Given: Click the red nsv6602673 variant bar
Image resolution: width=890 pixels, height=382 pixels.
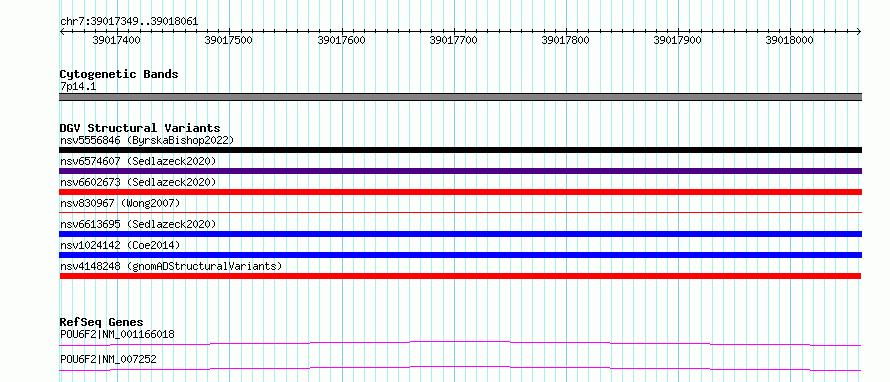Looking at the screenshot, I should [460, 192].
